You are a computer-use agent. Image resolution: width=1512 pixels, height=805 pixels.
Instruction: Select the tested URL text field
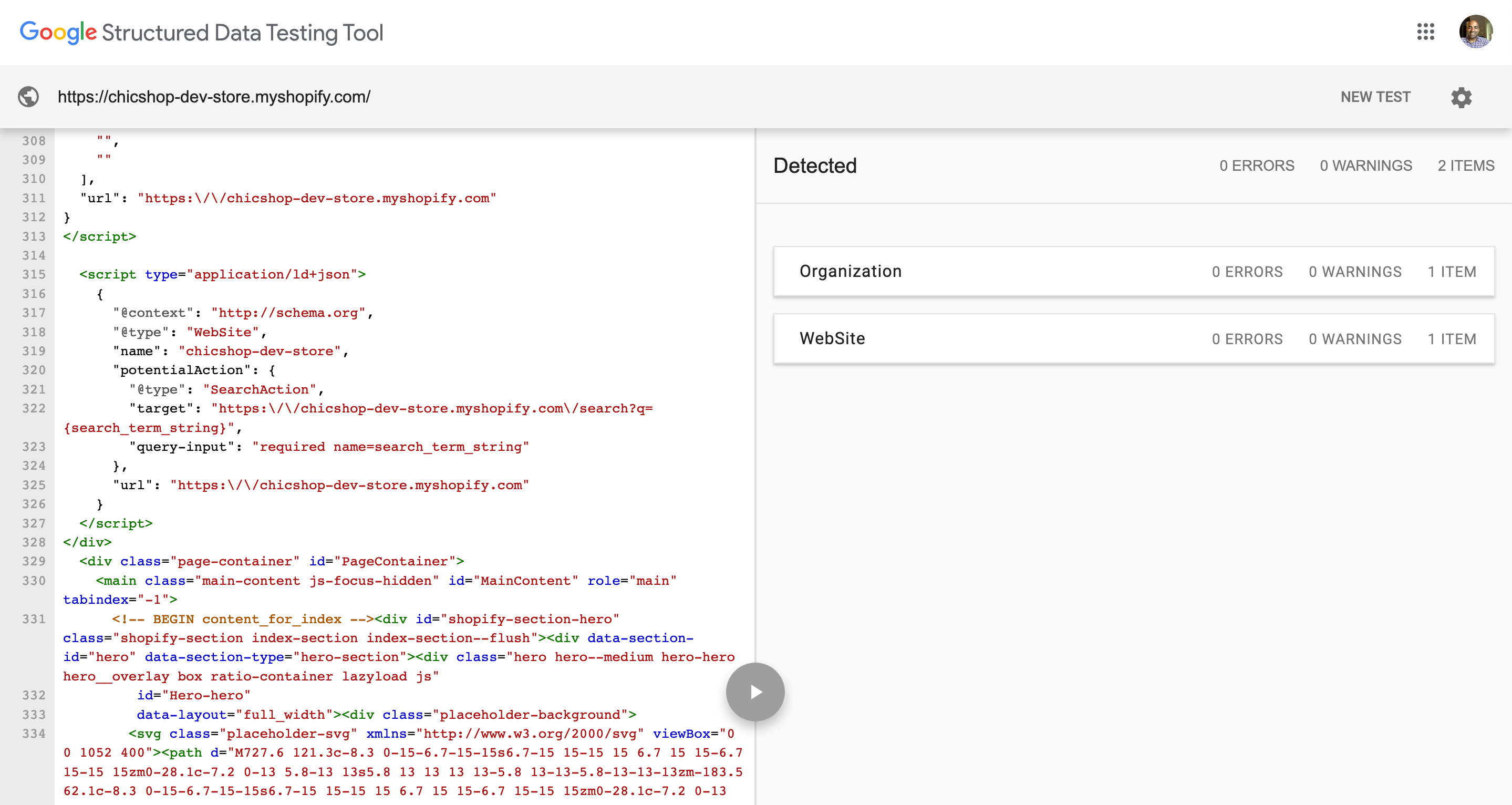pos(214,97)
